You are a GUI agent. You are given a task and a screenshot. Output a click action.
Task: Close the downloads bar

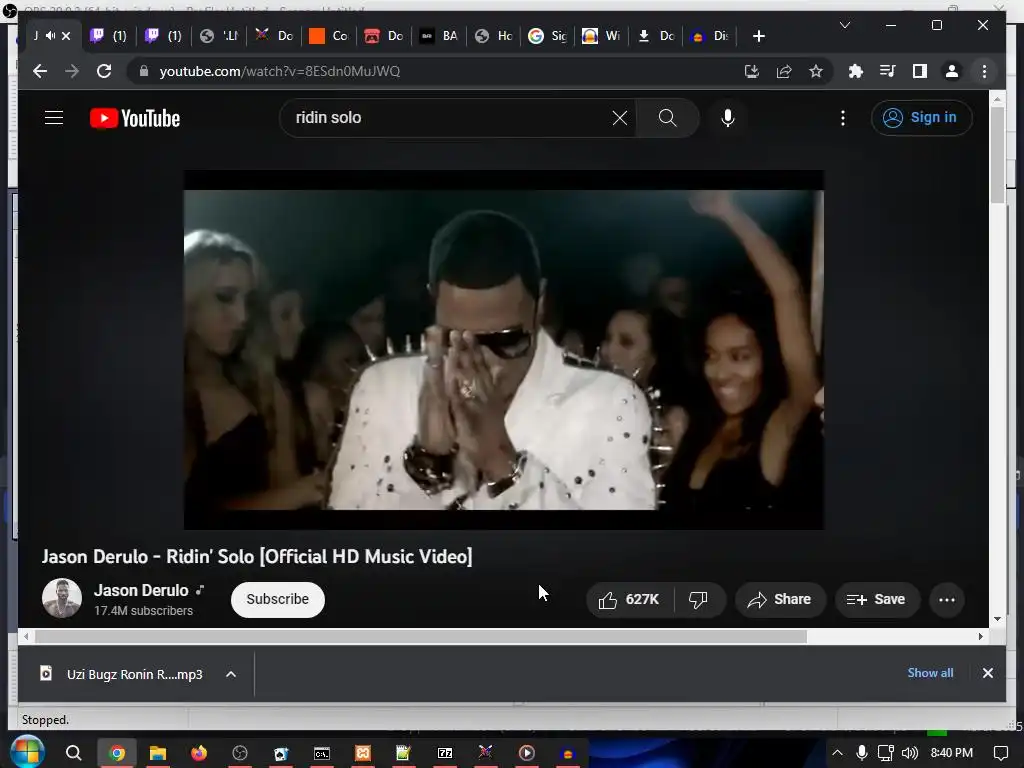[987, 673]
